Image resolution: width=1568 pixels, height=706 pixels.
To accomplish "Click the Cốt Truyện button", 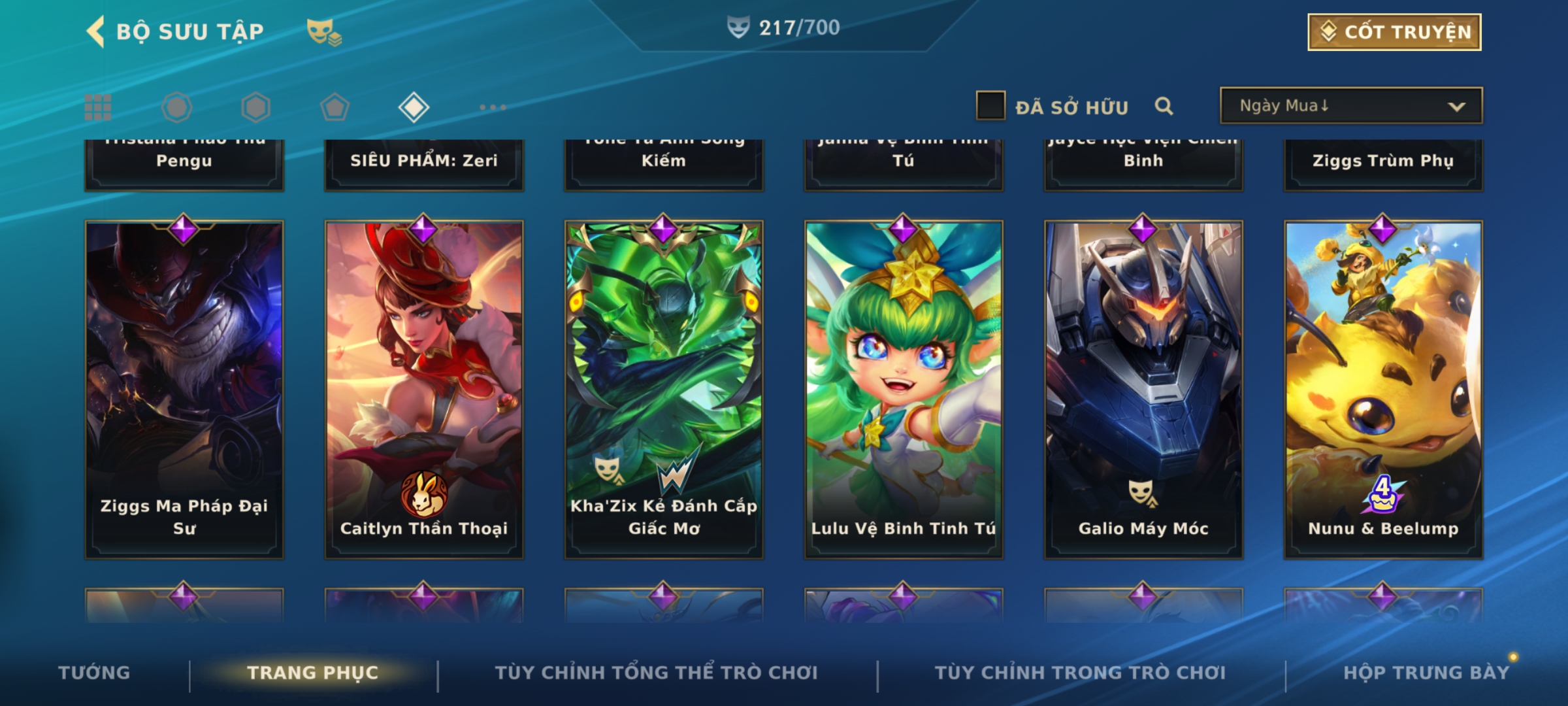I will (1394, 32).
